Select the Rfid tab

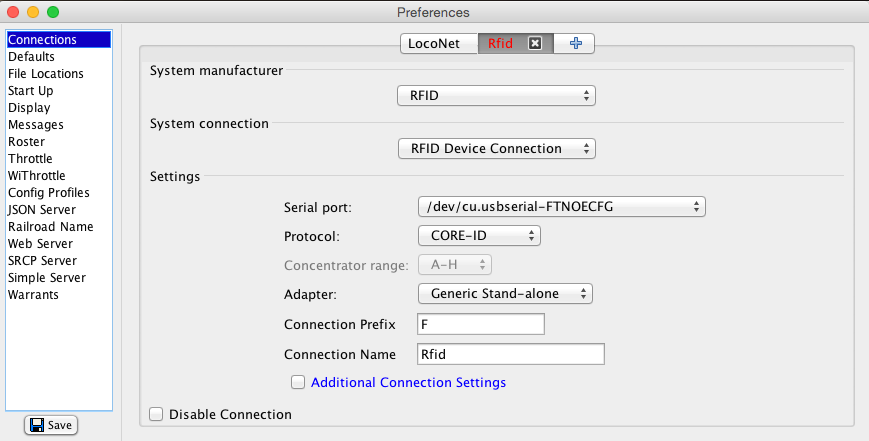point(501,44)
